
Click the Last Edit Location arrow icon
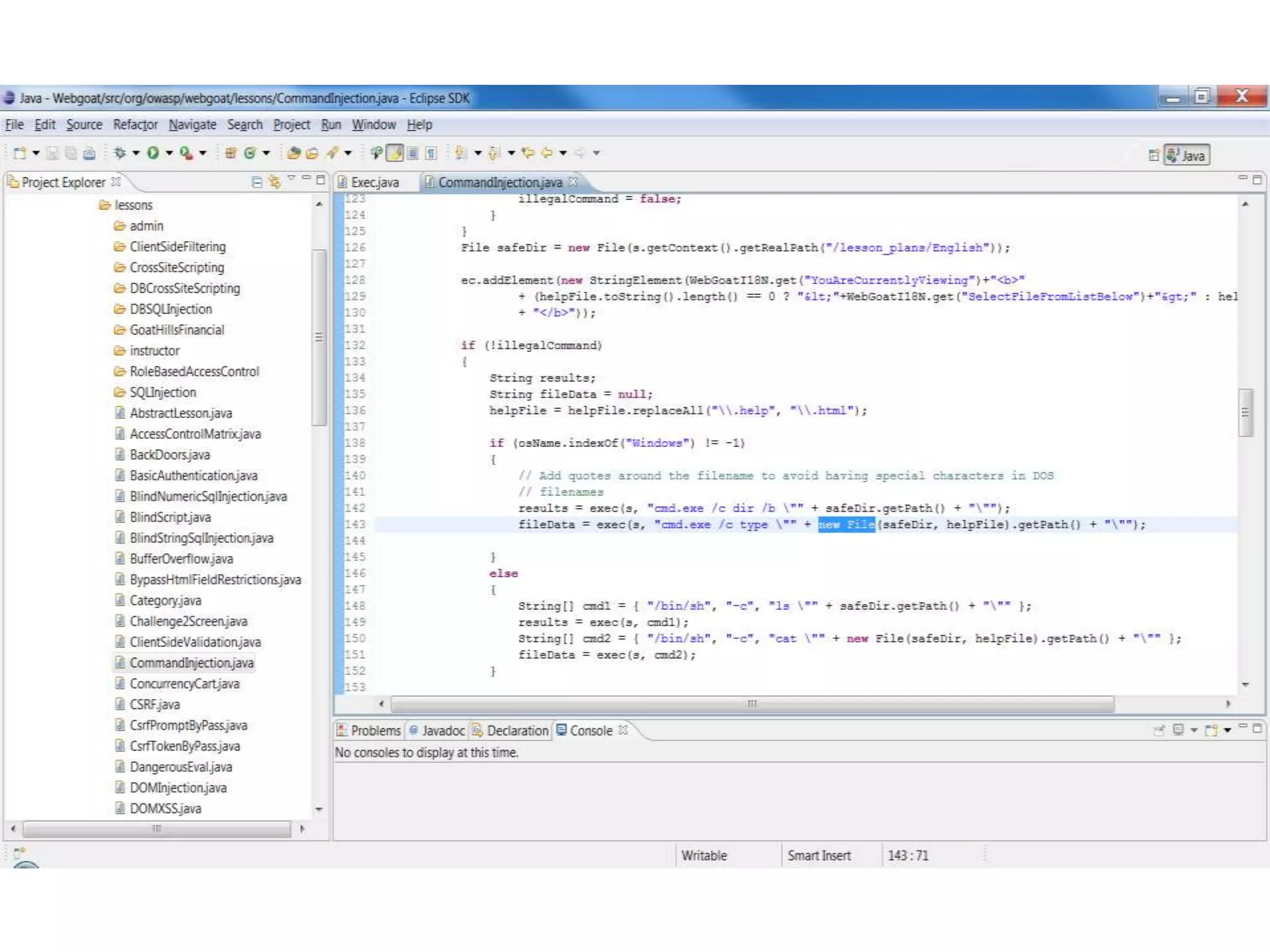528,152
